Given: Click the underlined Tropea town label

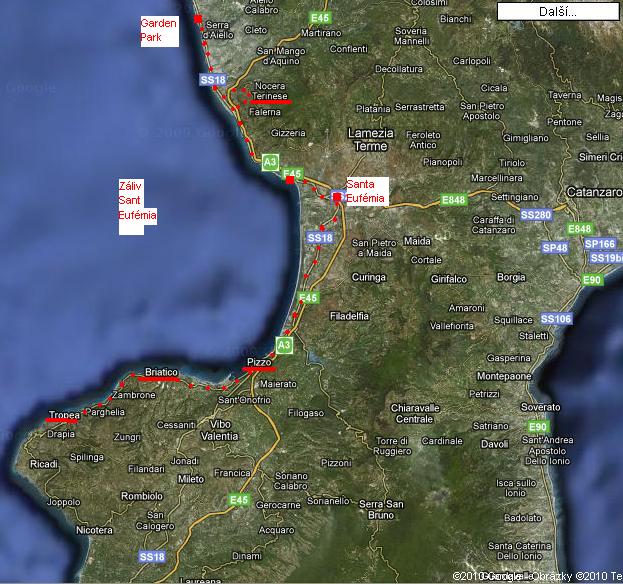Looking at the screenshot, I should coord(63,415).
